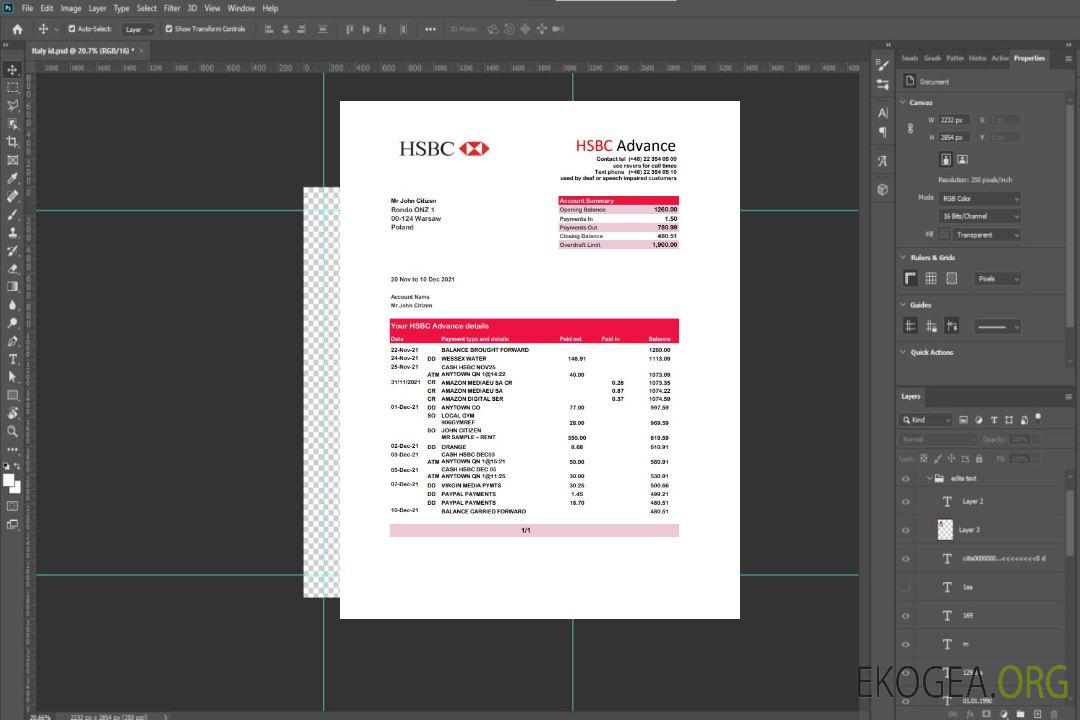Open the Image menu
The image size is (1080, 720).
[x=71, y=8]
